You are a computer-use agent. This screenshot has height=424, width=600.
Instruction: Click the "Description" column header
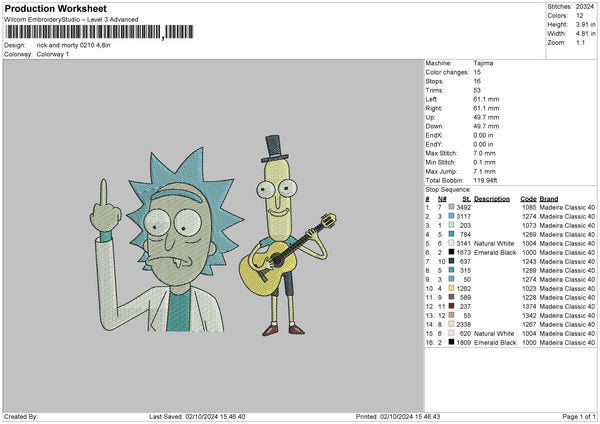(x=492, y=199)
